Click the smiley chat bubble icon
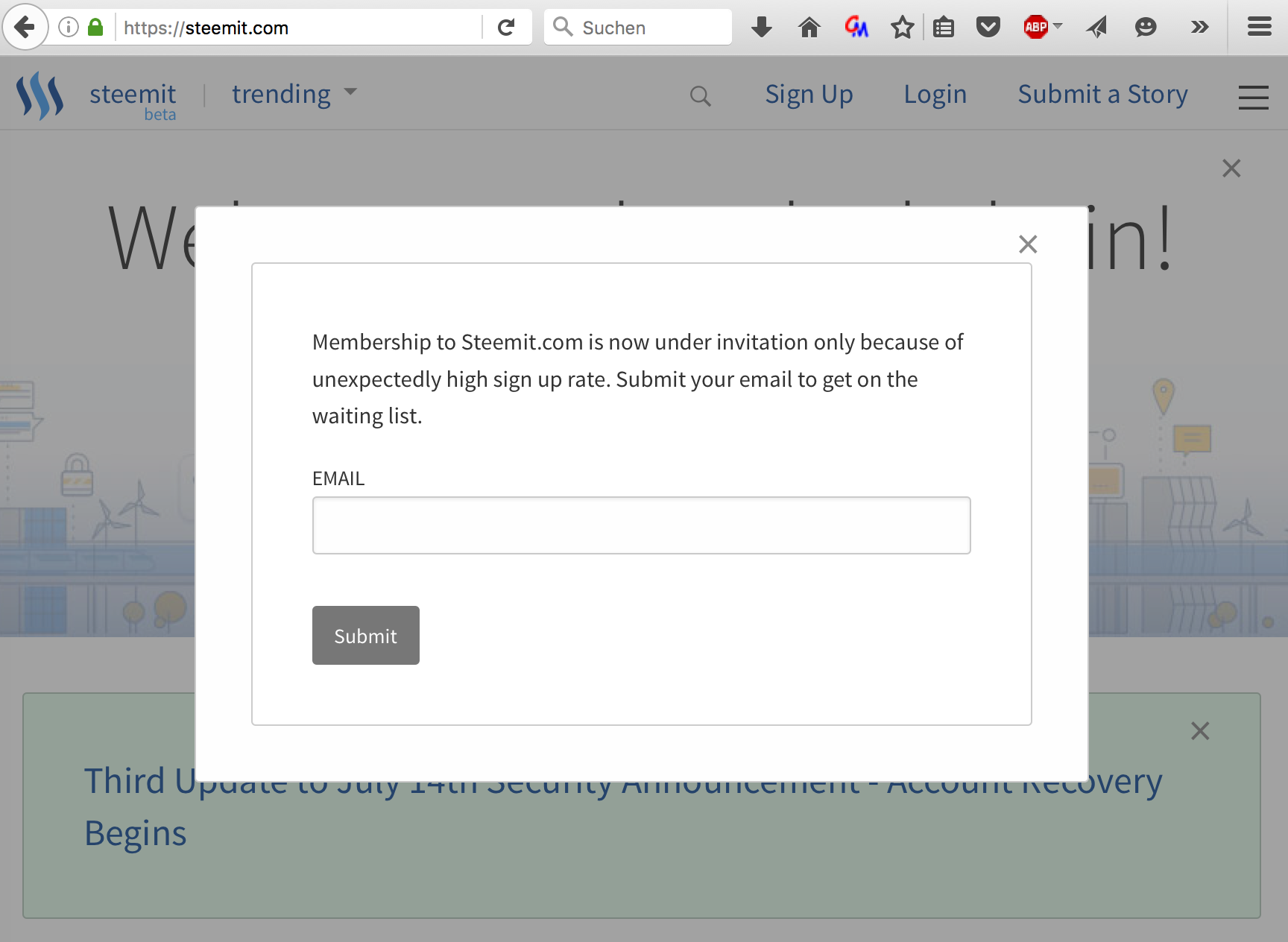This screenshot has height=942, width=1288. (x=1146, y=28)
